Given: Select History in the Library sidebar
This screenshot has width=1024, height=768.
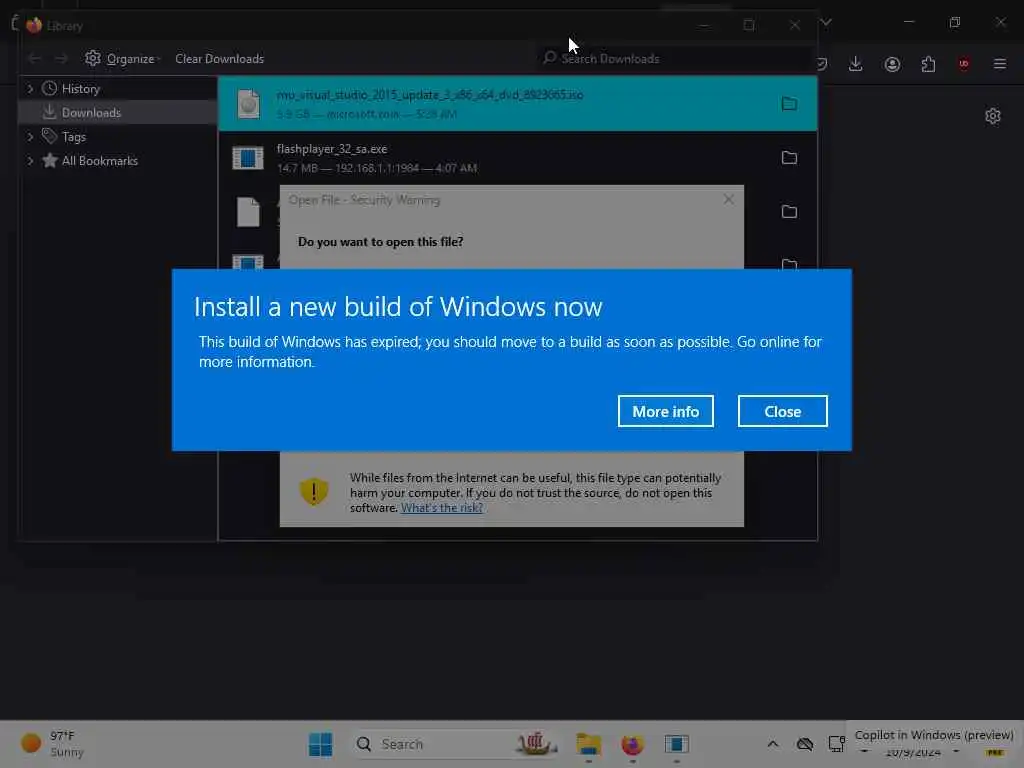Looking at the screenshot, I should pyautogui.click(x=80, y=89).
